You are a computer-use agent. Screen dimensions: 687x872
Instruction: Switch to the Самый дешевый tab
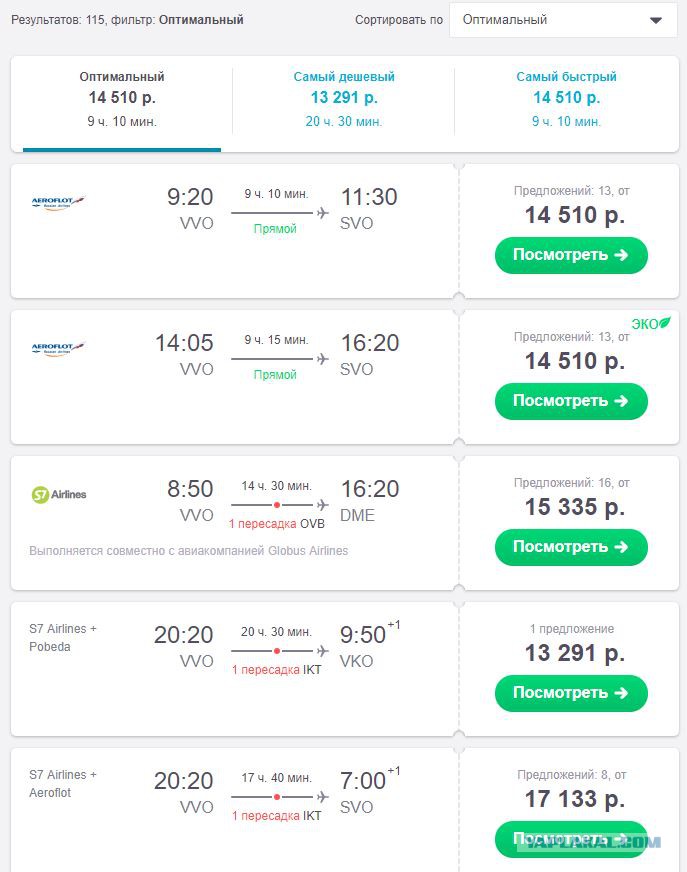tap(343, 98)
